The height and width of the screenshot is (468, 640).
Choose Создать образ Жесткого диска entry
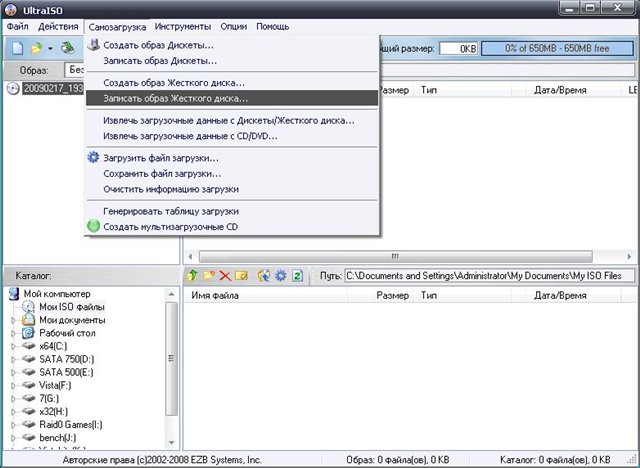tap(232, 83)
